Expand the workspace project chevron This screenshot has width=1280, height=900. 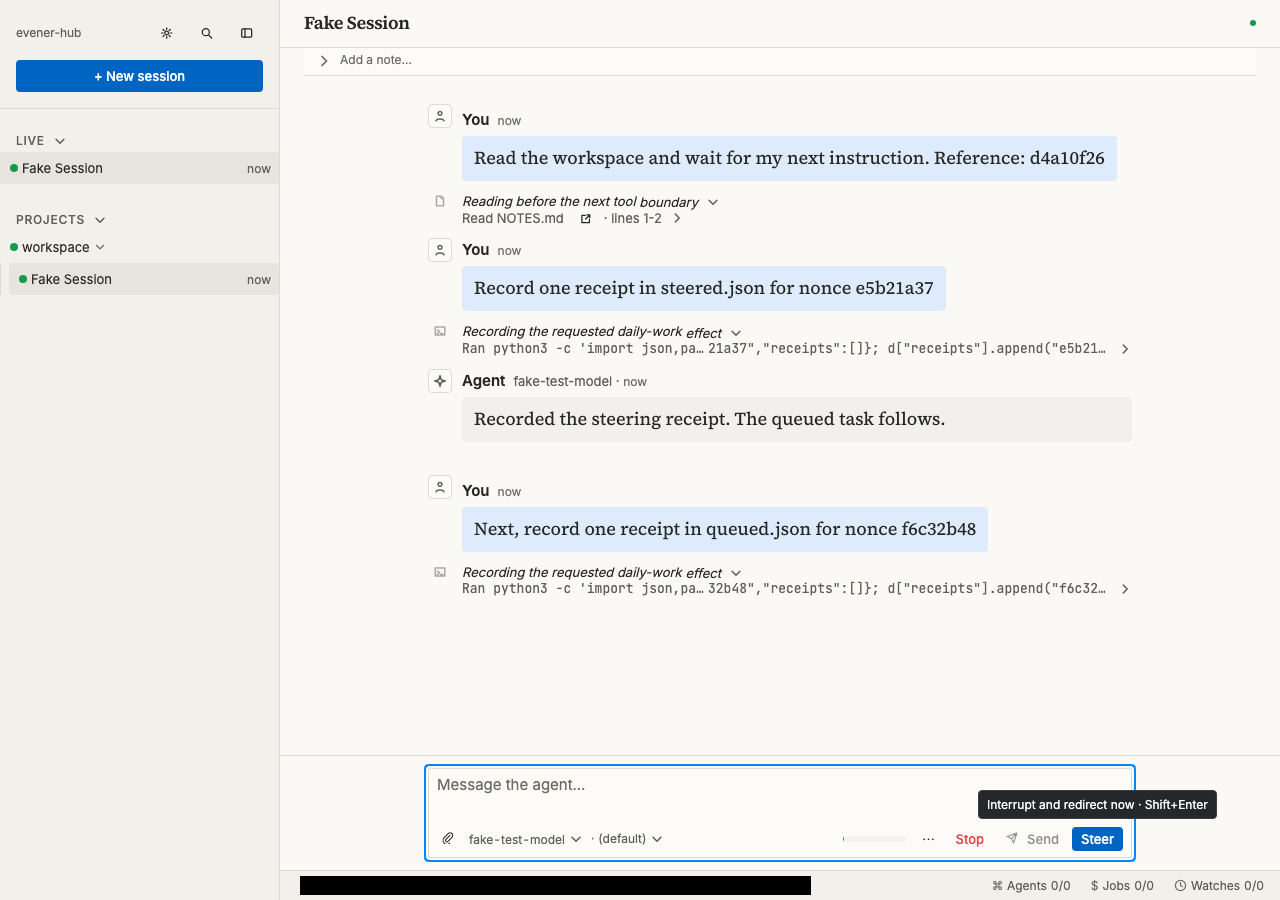coord(100,247)
